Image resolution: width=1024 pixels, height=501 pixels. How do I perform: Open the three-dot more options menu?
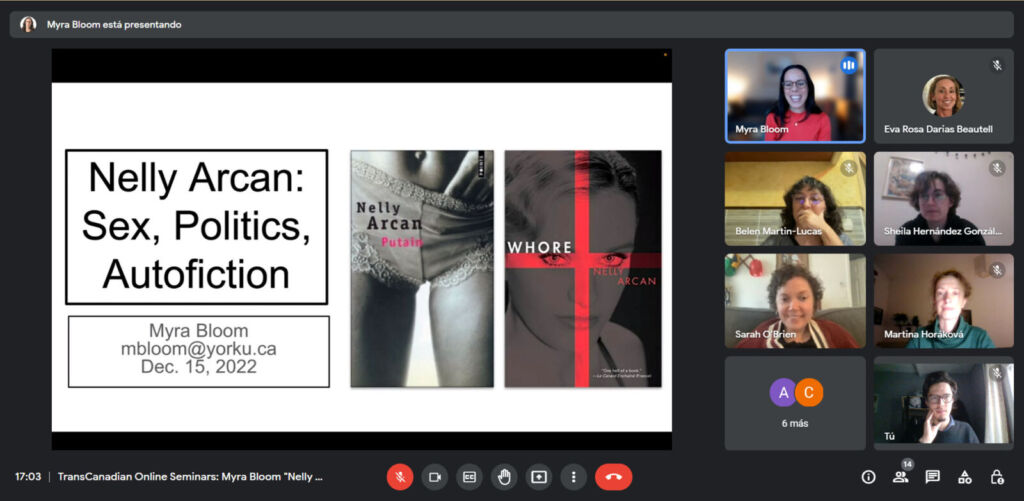(x=573, y=477)
